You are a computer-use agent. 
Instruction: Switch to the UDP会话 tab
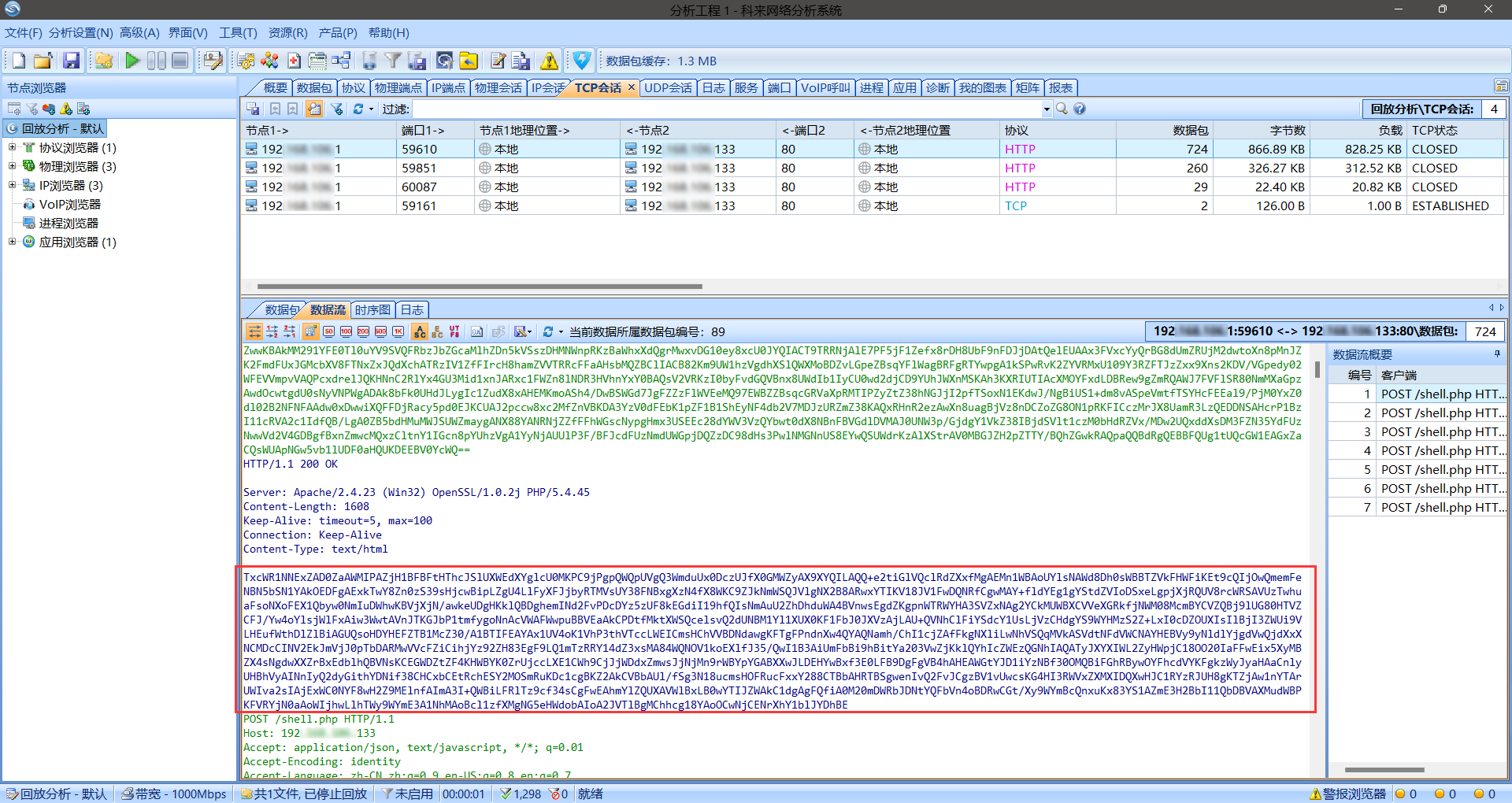coord(668,87)
